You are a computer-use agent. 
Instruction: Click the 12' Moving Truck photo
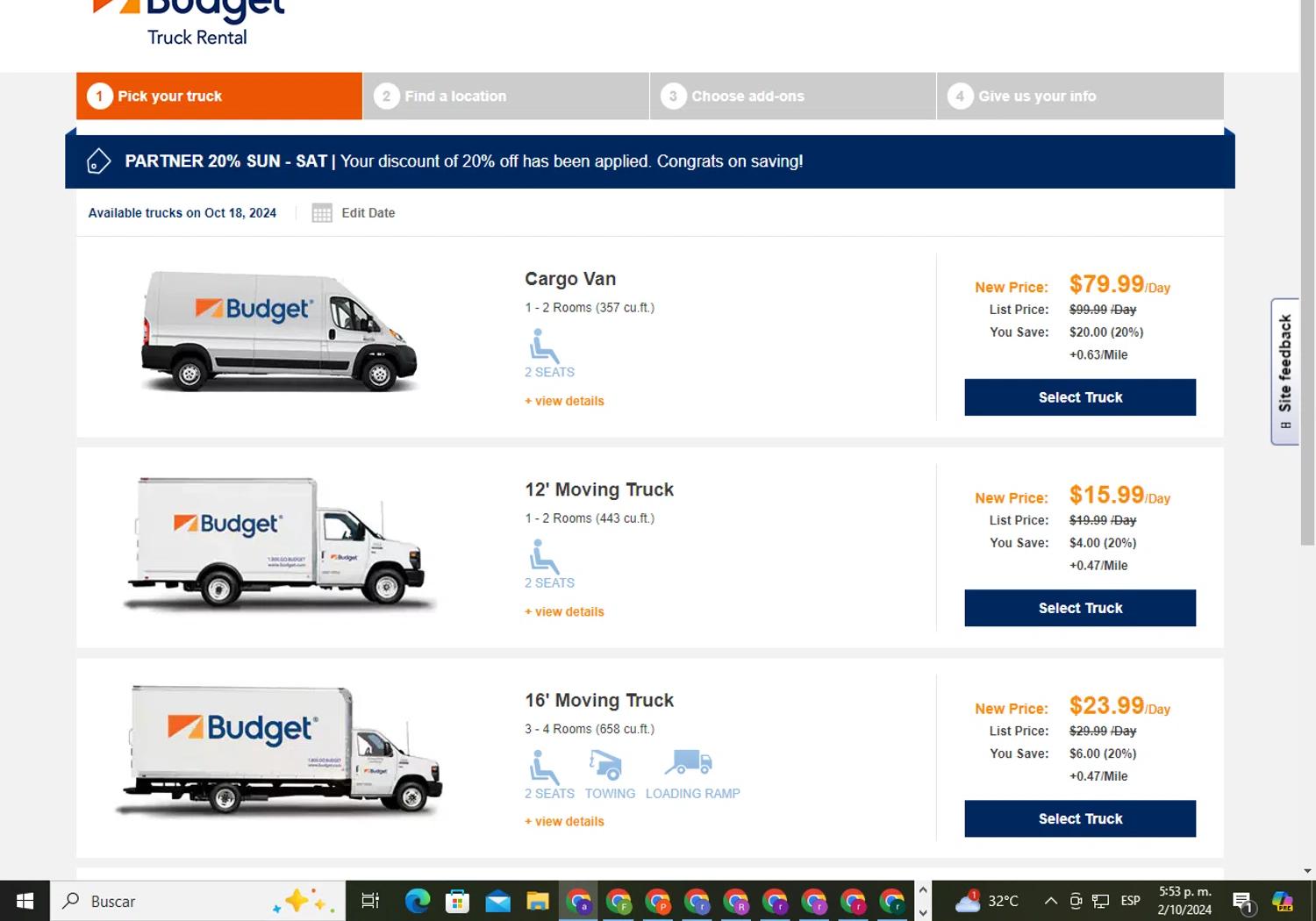click(279, 544)
